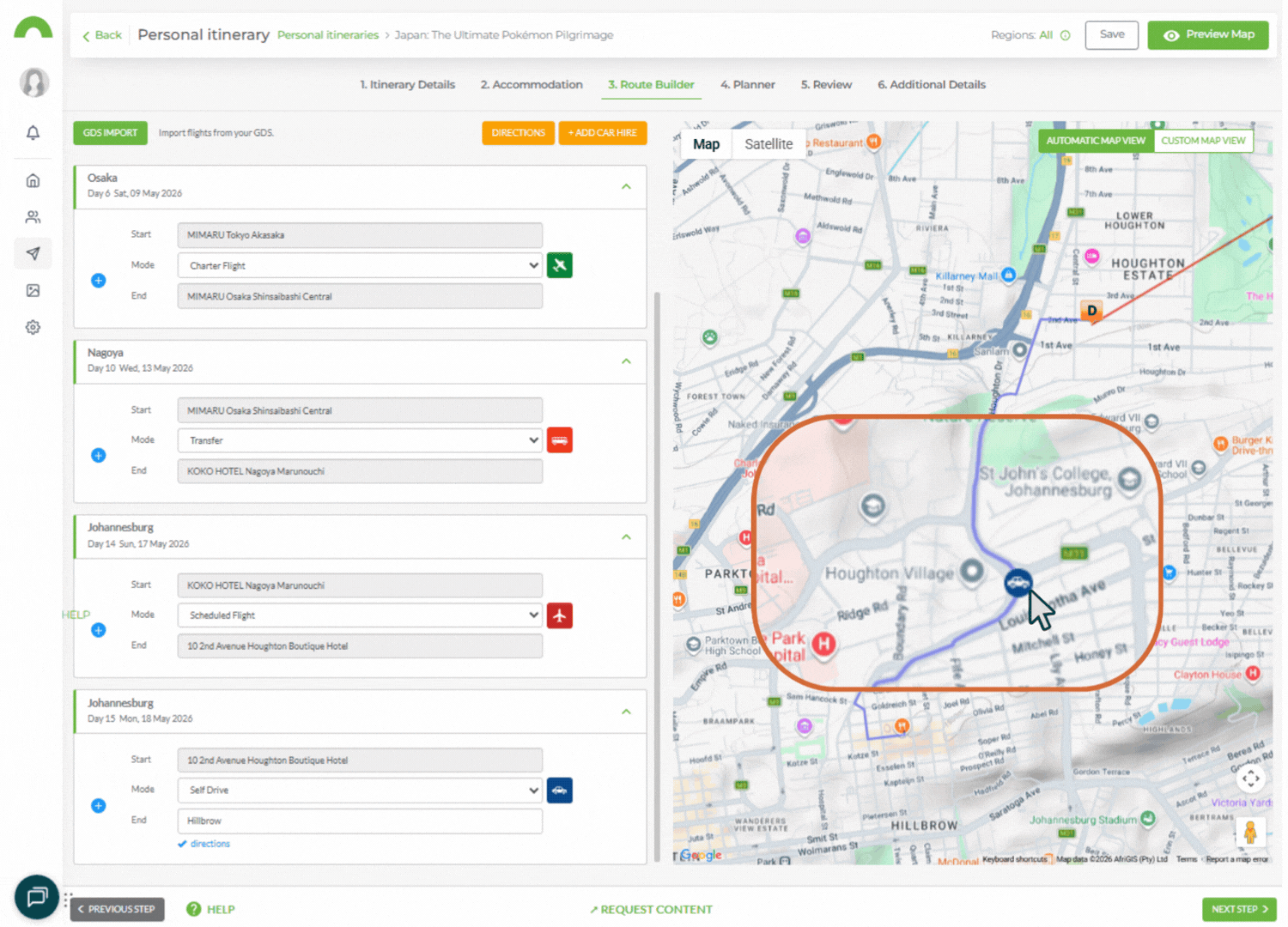Image resolution: width=1288 pixels, height=927 pixels.
Task: Open the Self Drive mode dropdown
Action: (360, 790)
